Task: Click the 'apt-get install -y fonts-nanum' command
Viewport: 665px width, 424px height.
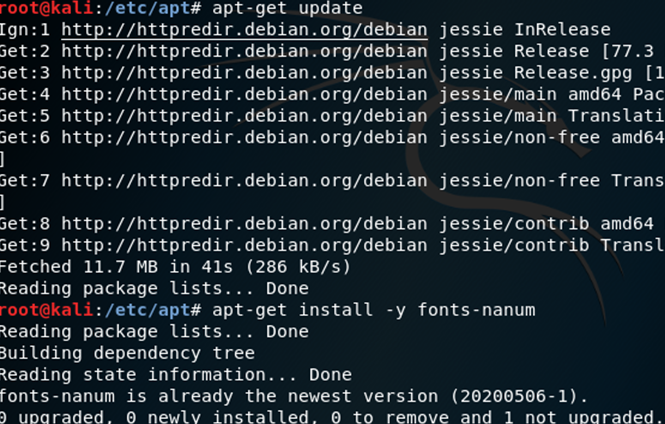Action: pos(374,310)
